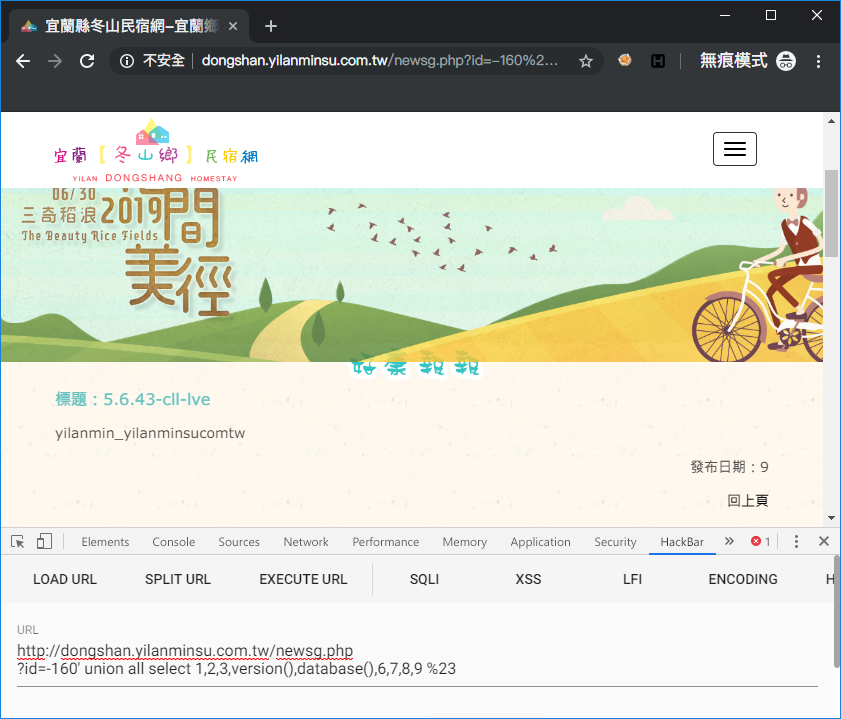841x719 pixels.
Task: Bookmark this page with the star icon
Action: (x=586, y=61)
